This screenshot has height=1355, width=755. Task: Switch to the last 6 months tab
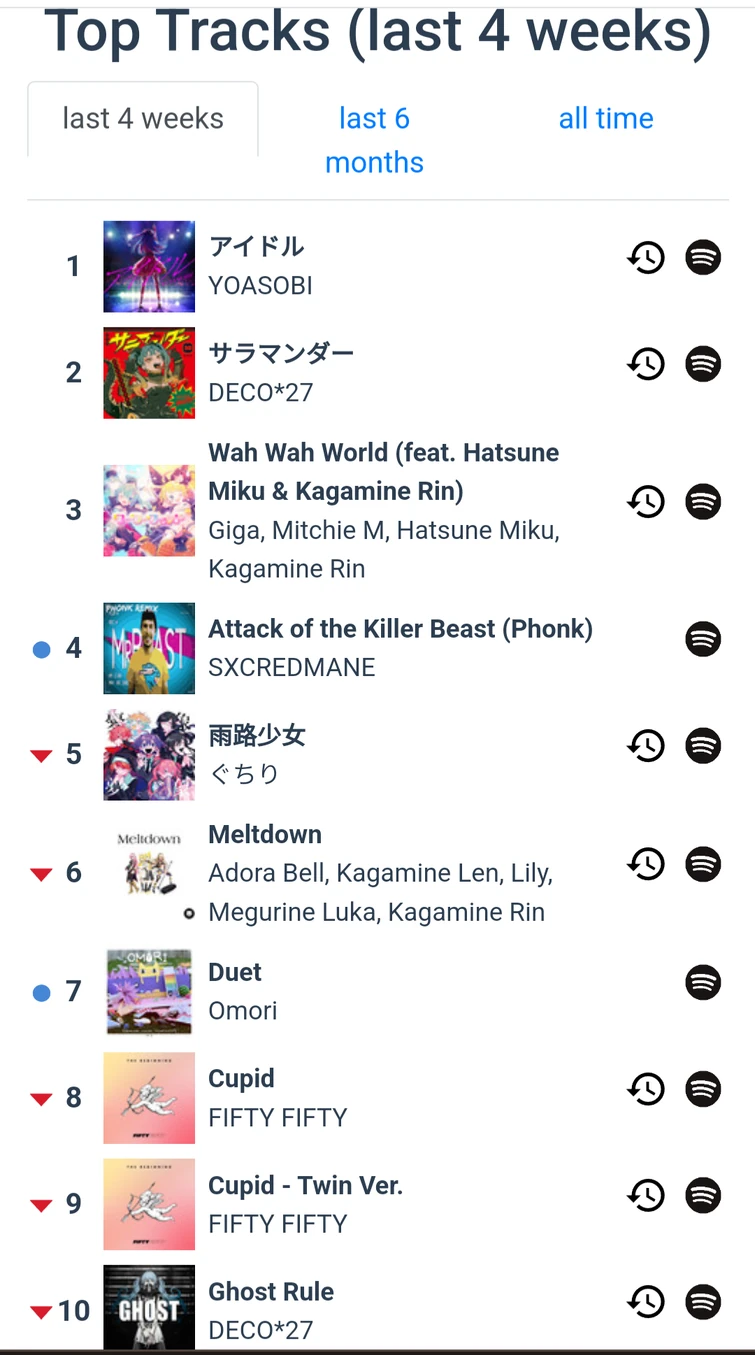pyautogui.click(x=374, y=140)
